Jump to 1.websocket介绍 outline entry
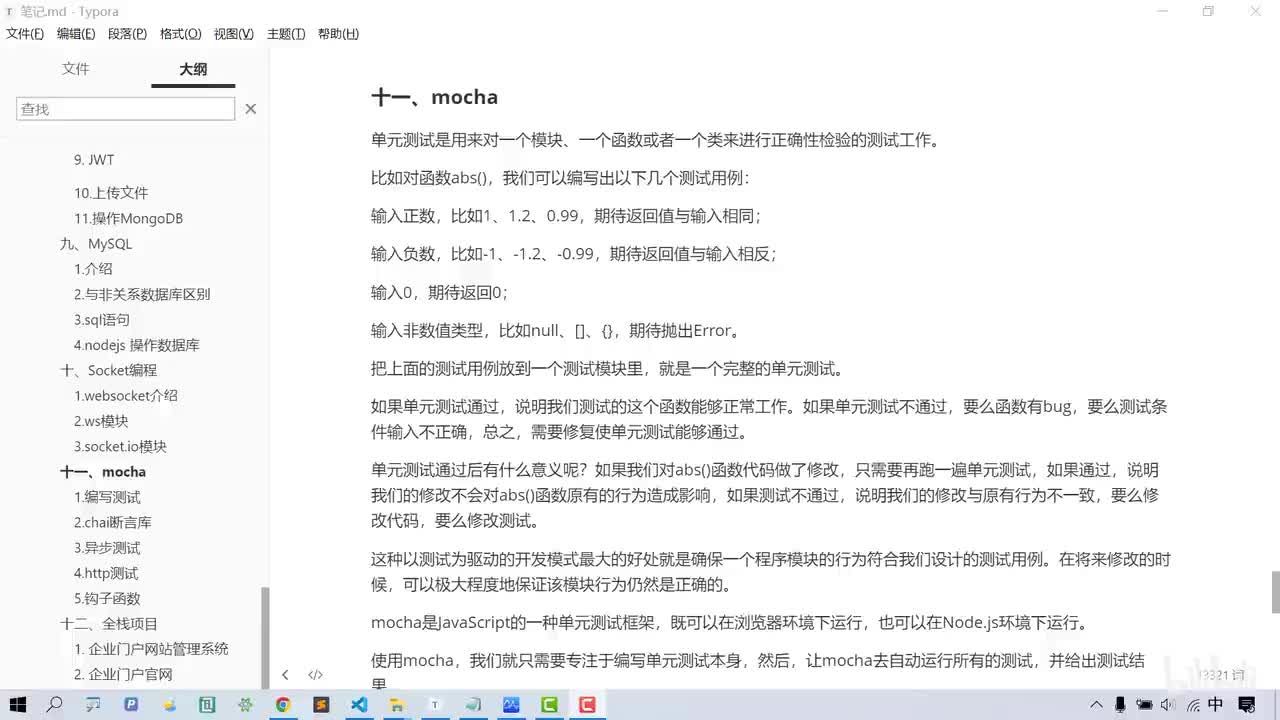This screenshot has height=720, width=1280. pos(126,395)
